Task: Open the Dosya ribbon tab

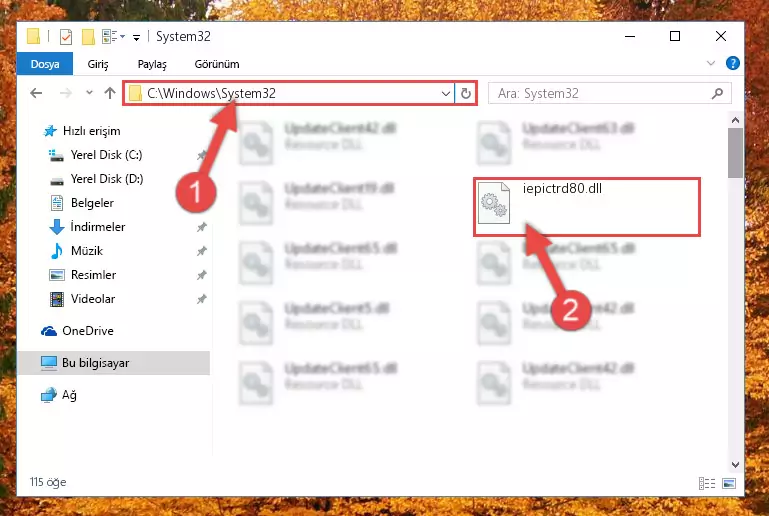Action: [45, 64]
